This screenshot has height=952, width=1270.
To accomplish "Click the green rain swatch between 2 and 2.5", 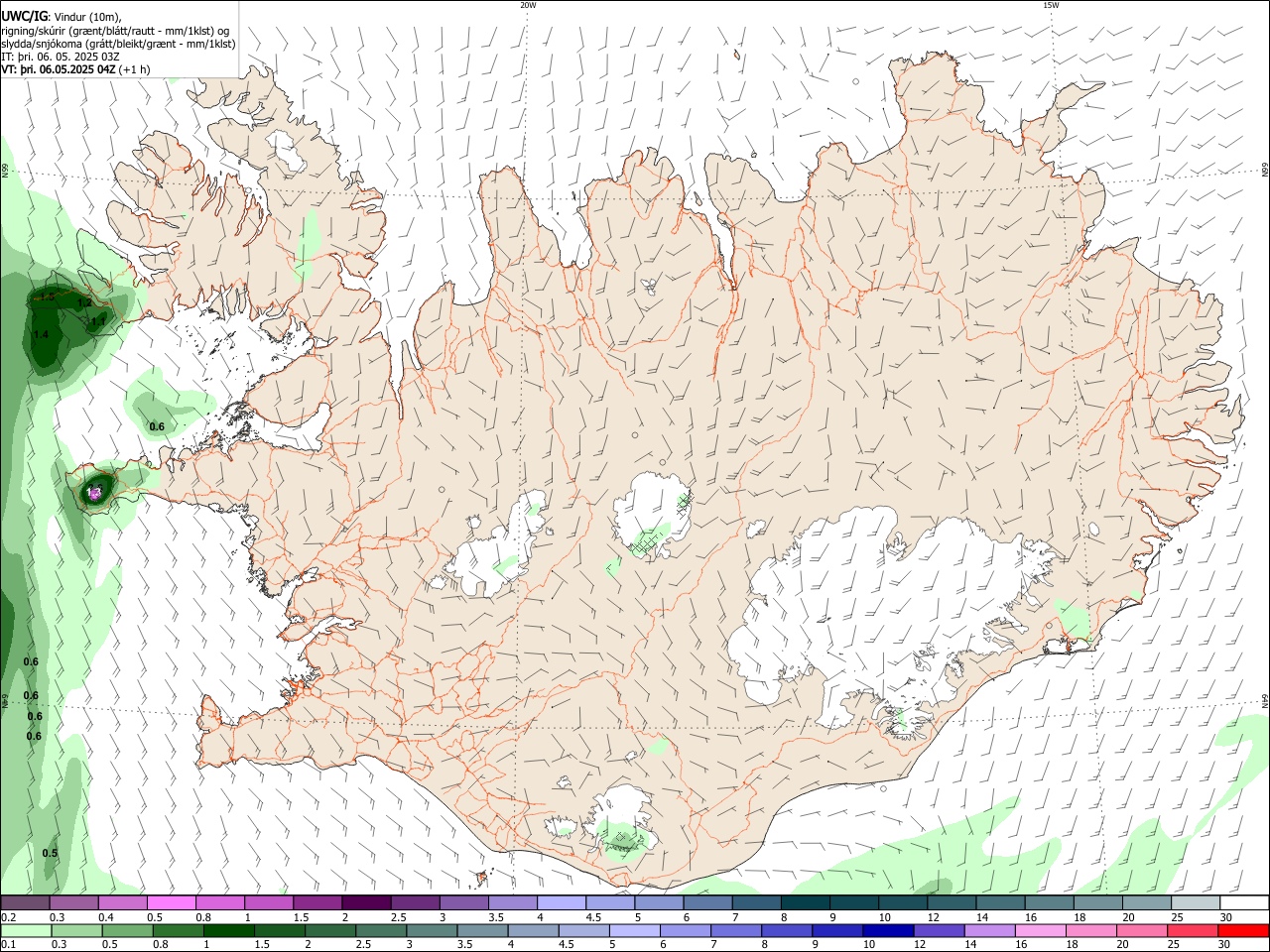I will click(x=330, y=930).
